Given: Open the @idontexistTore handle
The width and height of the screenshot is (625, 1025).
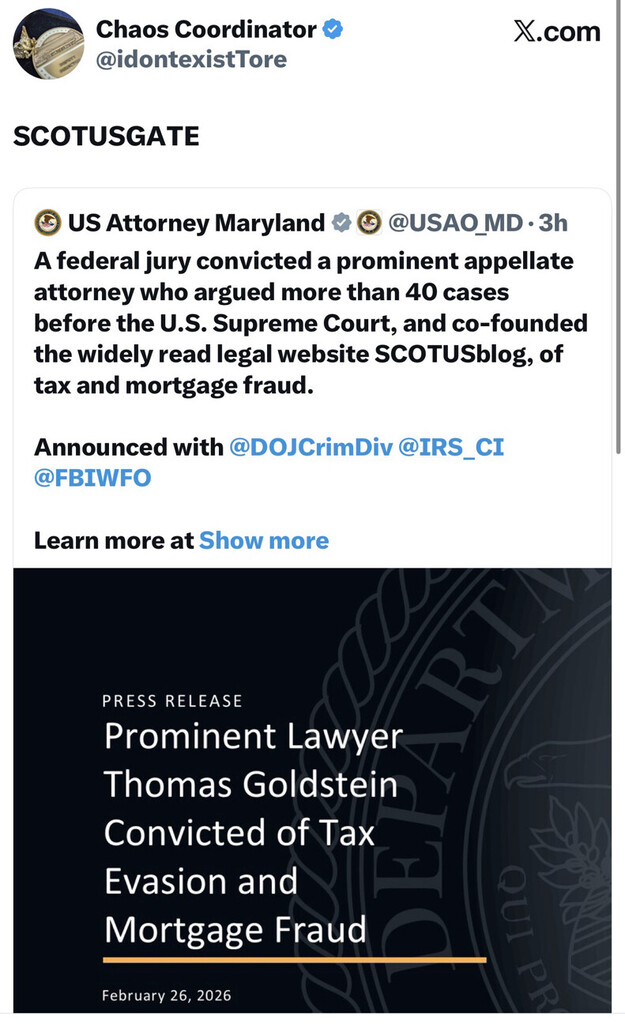Looking at the screenshot, I should tap(191, 60).
